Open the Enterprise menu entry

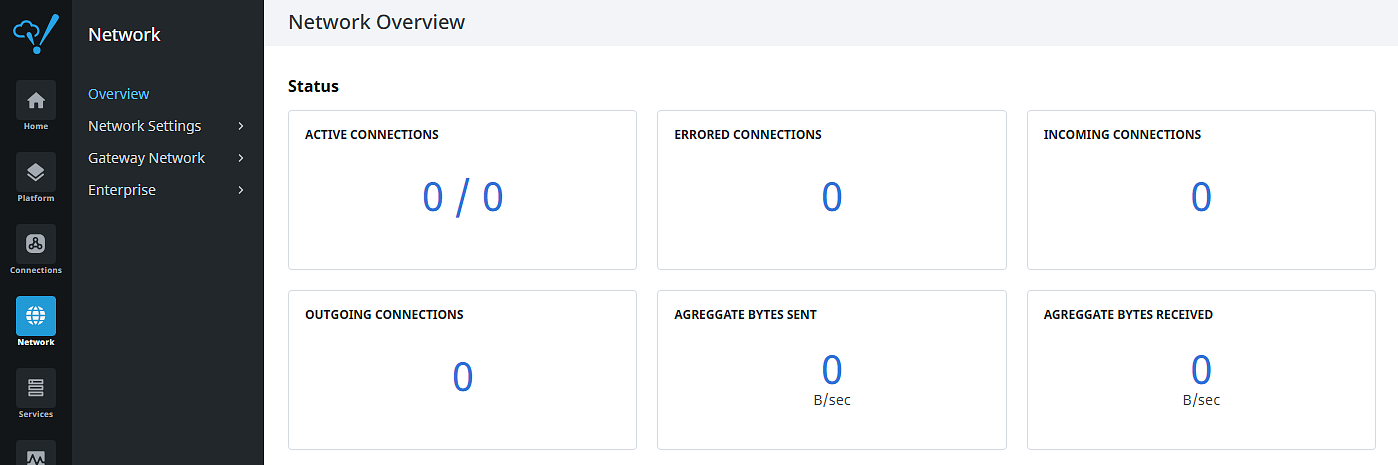pyautogui.click(x=122, y=190)
